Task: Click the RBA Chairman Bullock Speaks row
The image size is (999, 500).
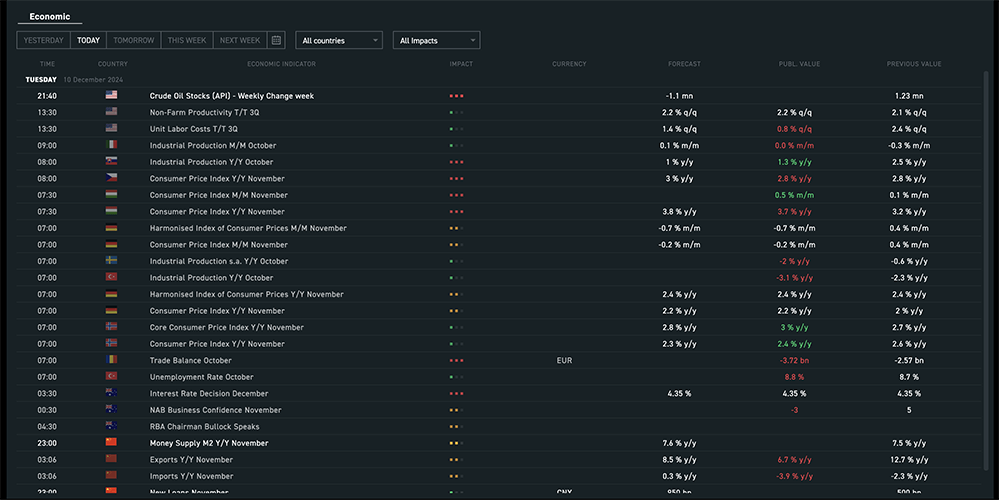Action: (204, 426)
